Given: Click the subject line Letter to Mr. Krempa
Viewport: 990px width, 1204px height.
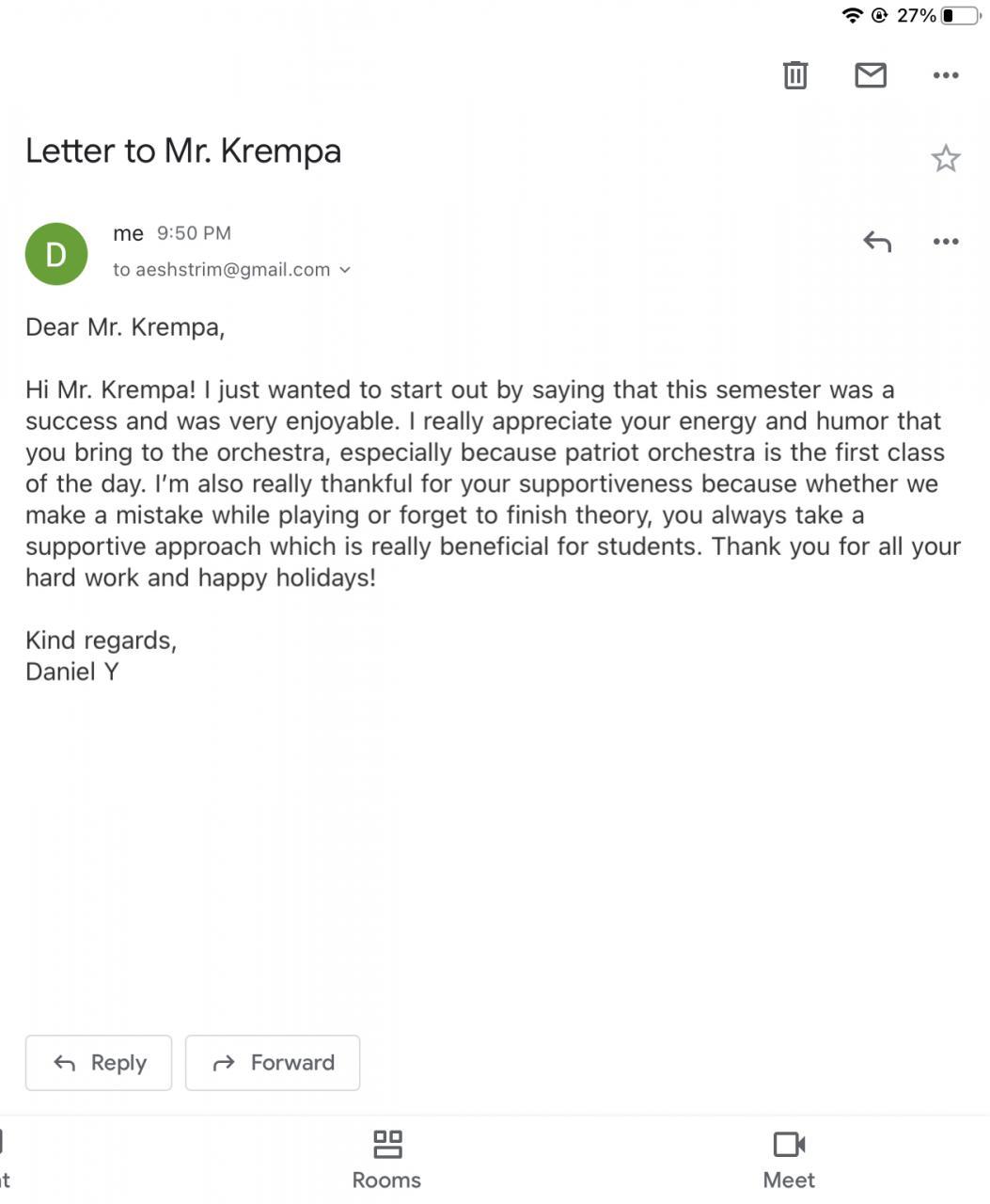Looking at the screenshot, I should [x=183, y=151].
